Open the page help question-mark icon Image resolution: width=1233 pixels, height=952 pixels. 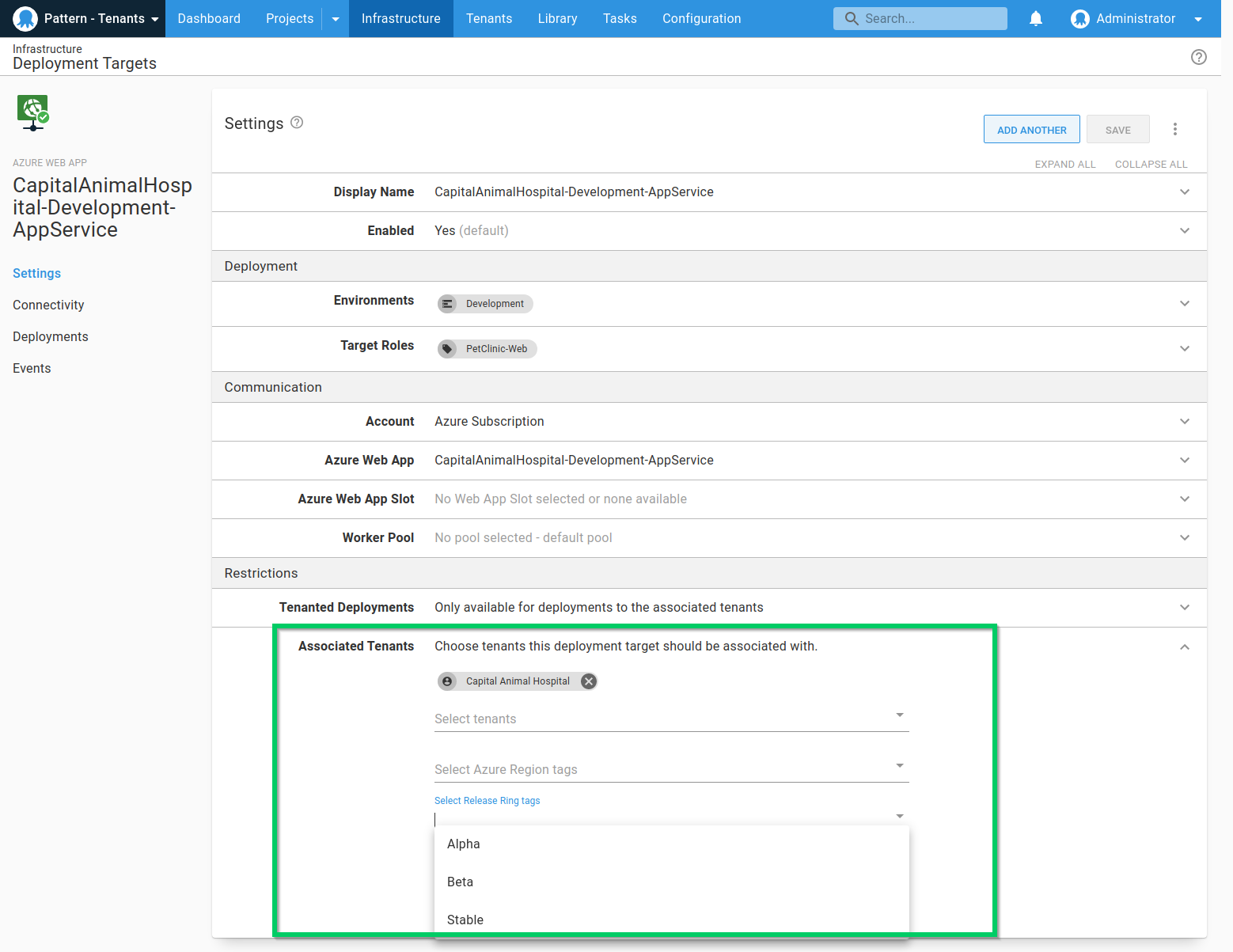coord(1198,57)
